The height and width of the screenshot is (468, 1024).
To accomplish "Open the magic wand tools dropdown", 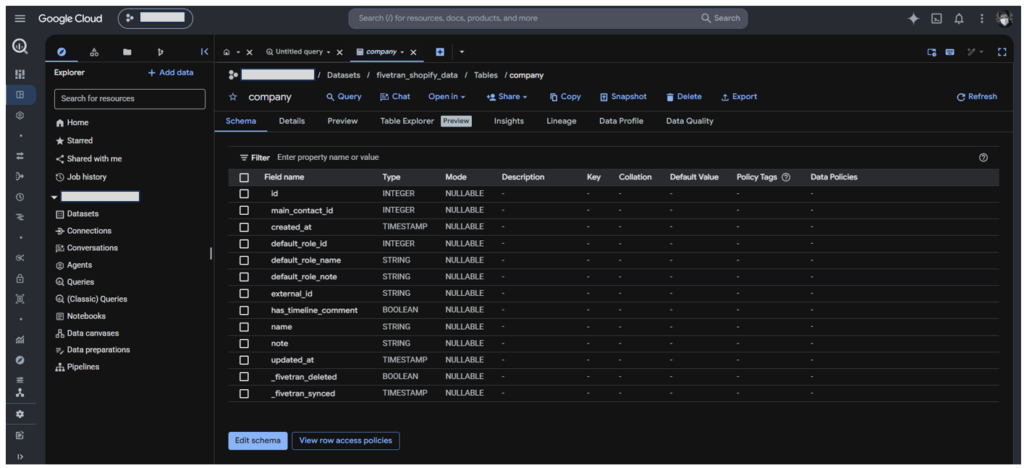I will (x=976, y=52).
